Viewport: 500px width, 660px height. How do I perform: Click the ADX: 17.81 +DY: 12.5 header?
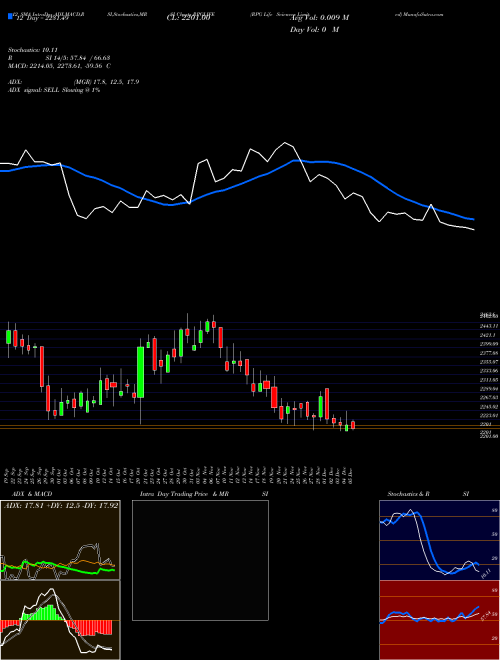[61, 506]
